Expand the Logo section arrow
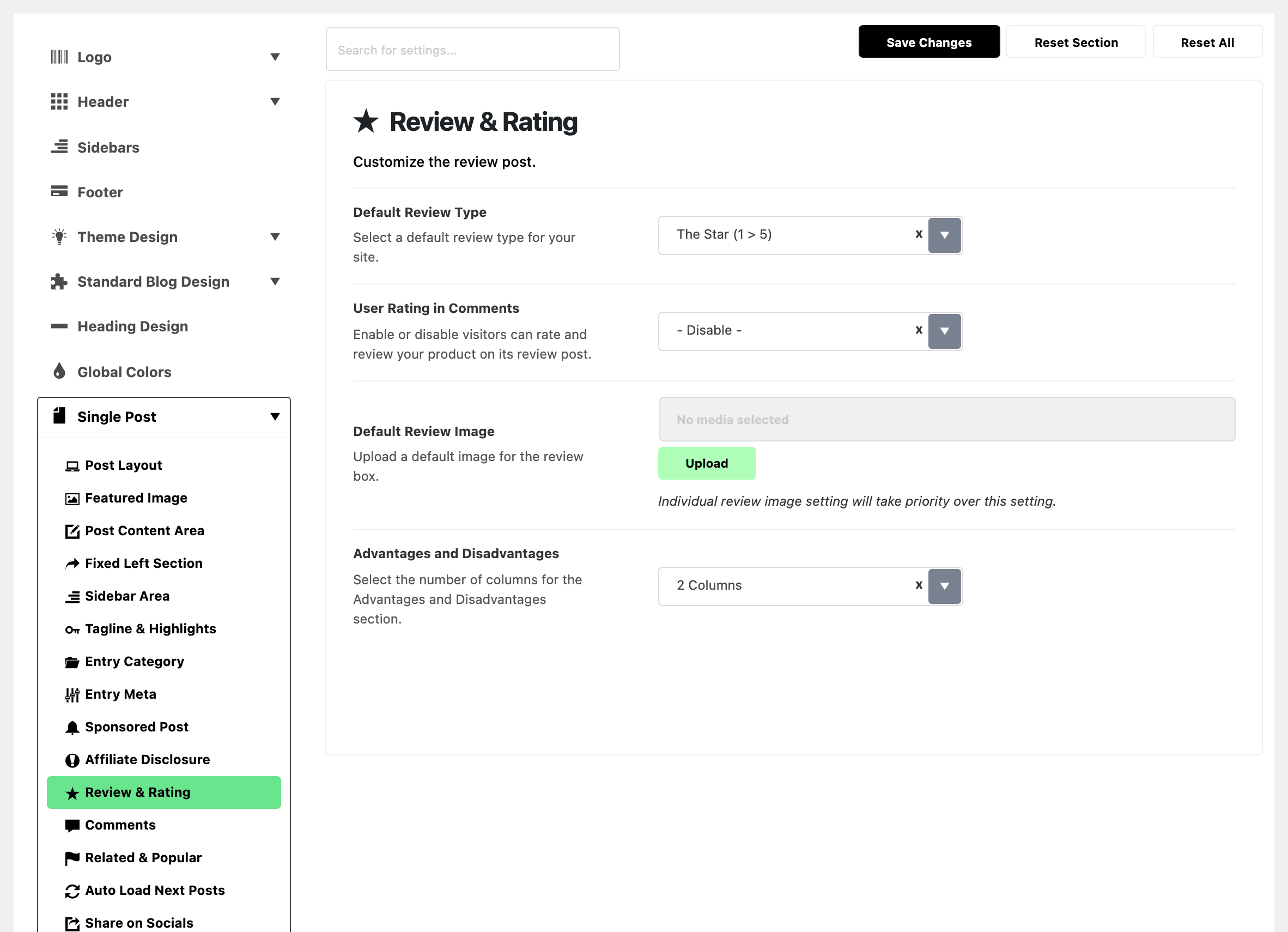This screenshot has height=932, width=1288. 275,57
